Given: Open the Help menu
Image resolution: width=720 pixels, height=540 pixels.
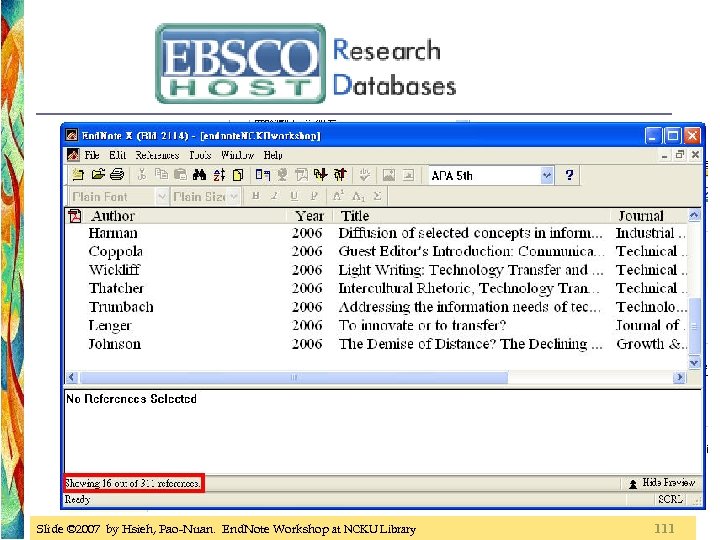Looking at the screenshot, I should coord(273,155).
